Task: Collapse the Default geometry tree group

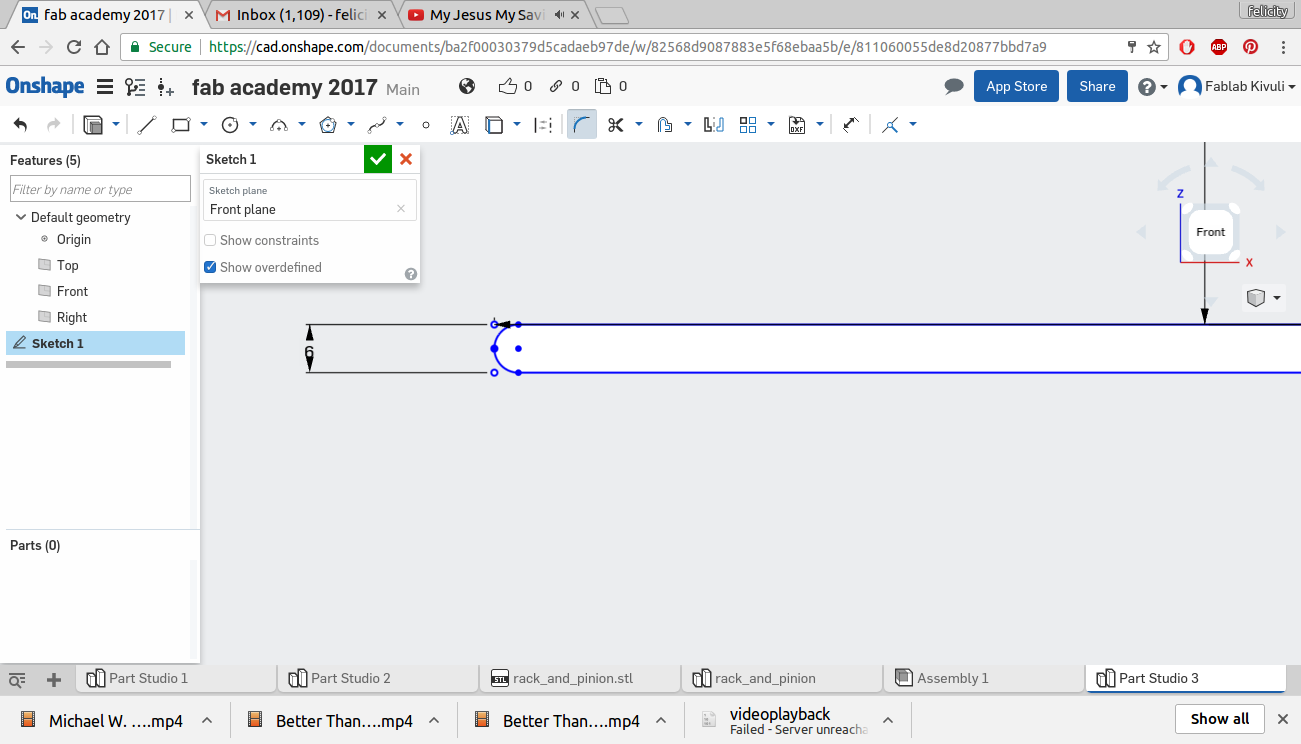Action: tap(21, 217)
